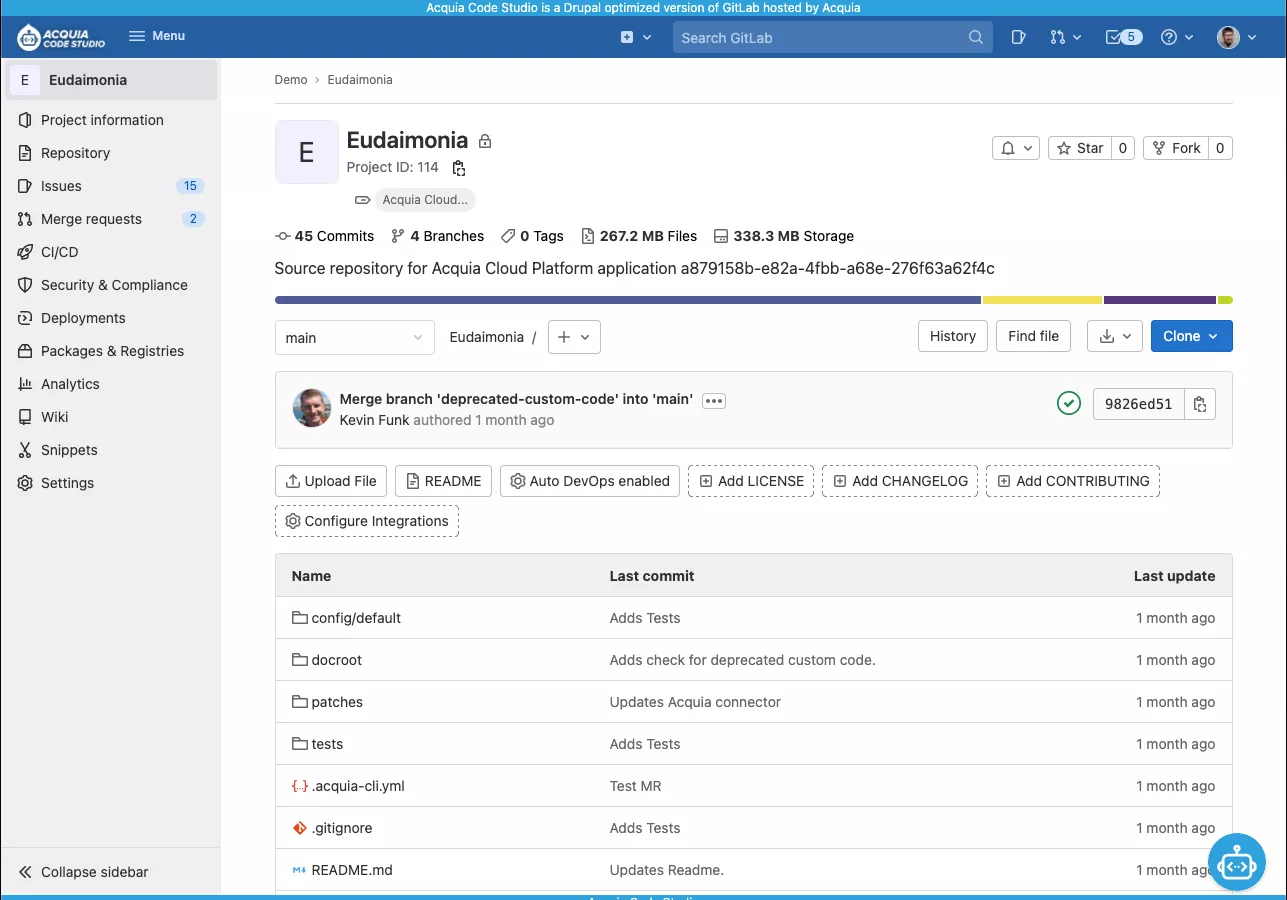Click the dark purple segment of languages bar
This screenshot has width=1287, height=900.
(x=1160, y=300)
